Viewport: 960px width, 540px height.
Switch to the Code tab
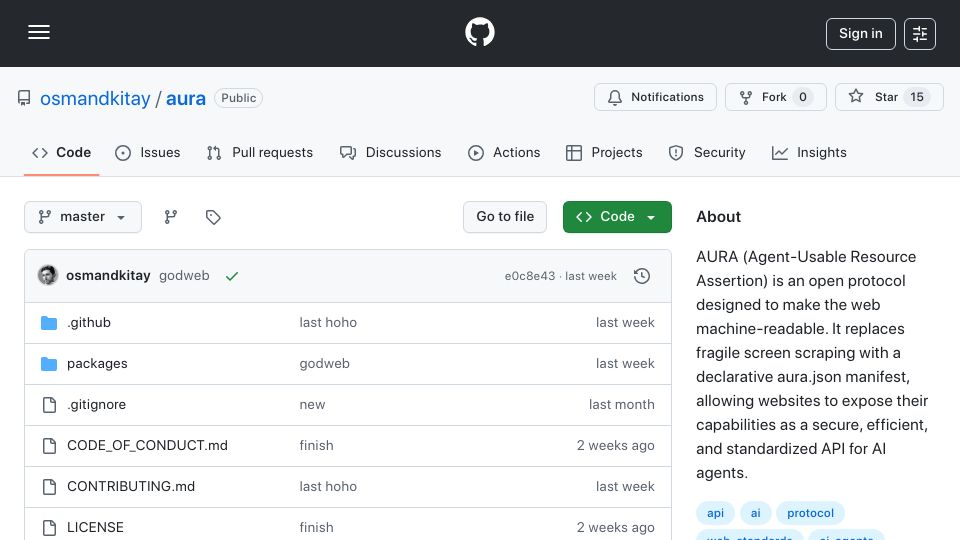[x=61, y=152]
